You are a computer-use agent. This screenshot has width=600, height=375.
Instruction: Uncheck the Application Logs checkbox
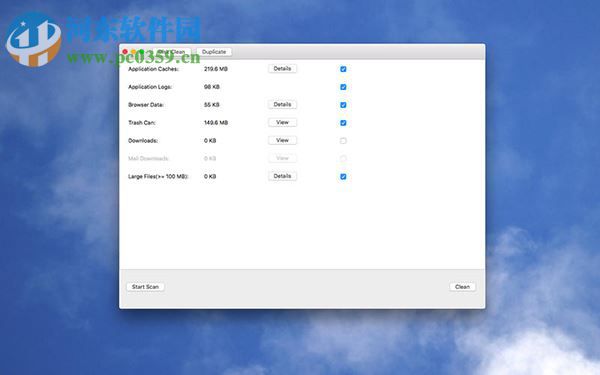343,87
